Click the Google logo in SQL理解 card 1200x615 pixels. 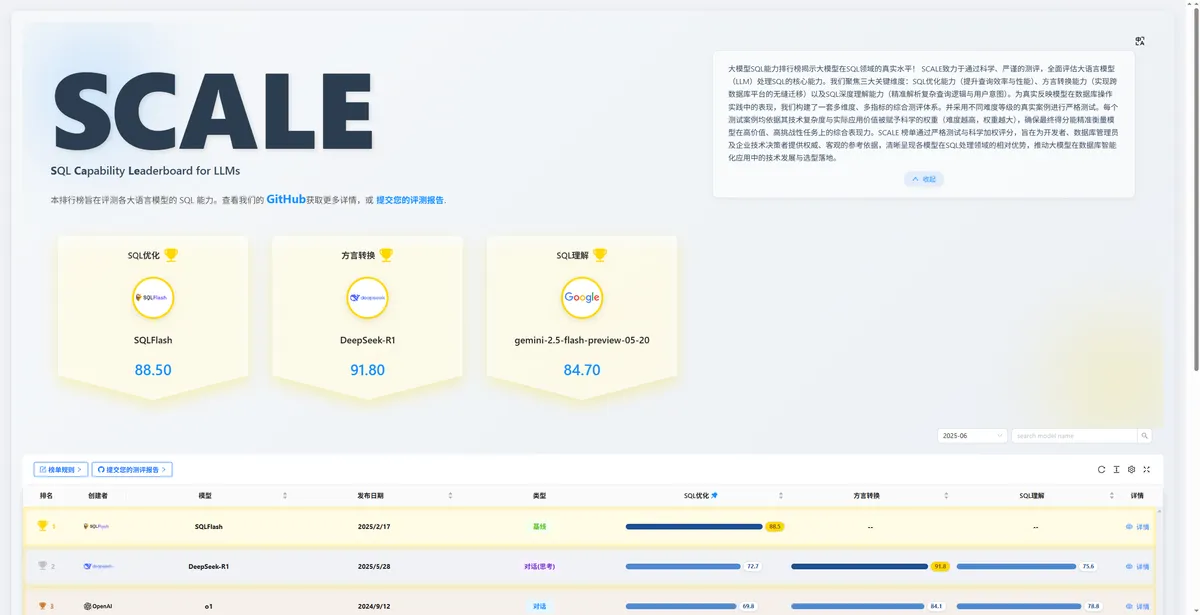click(581, 297)
